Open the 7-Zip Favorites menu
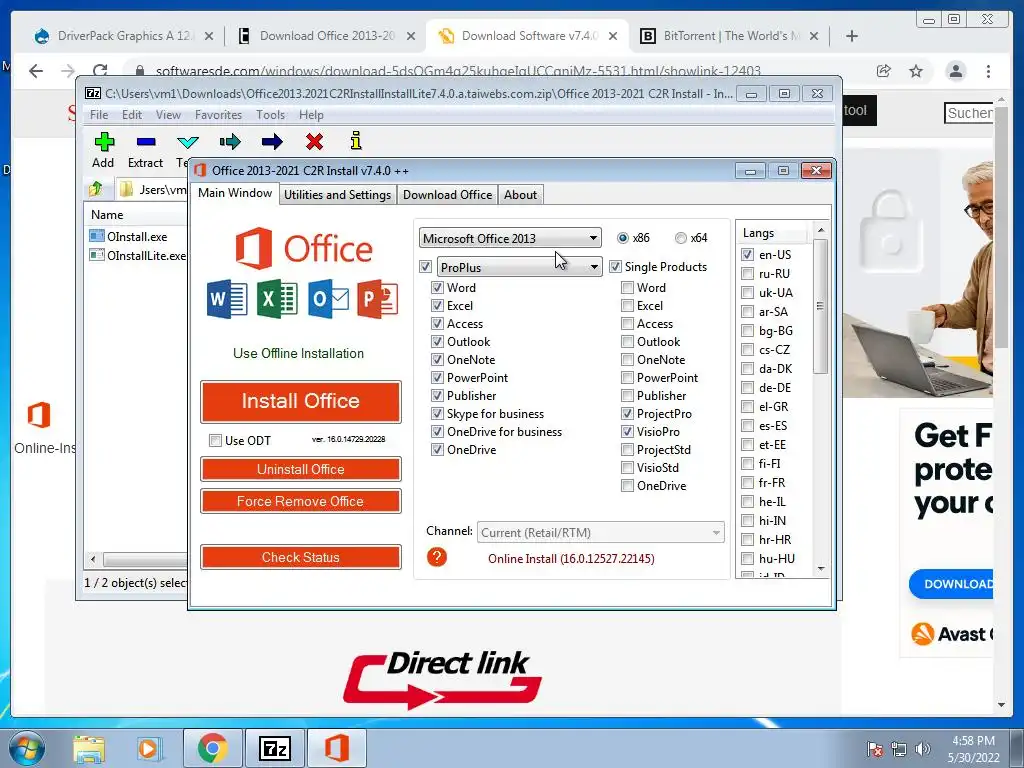Viewport: 1024px width, 768px height. point(218,115)
